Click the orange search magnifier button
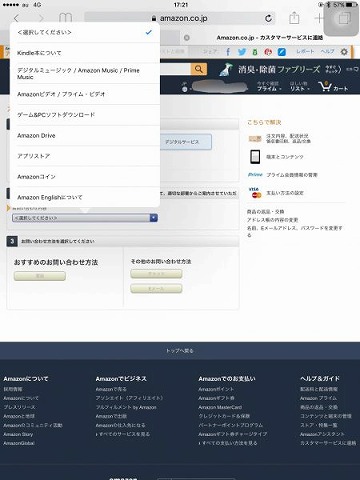The image size is (360, 480). [199, 69]
